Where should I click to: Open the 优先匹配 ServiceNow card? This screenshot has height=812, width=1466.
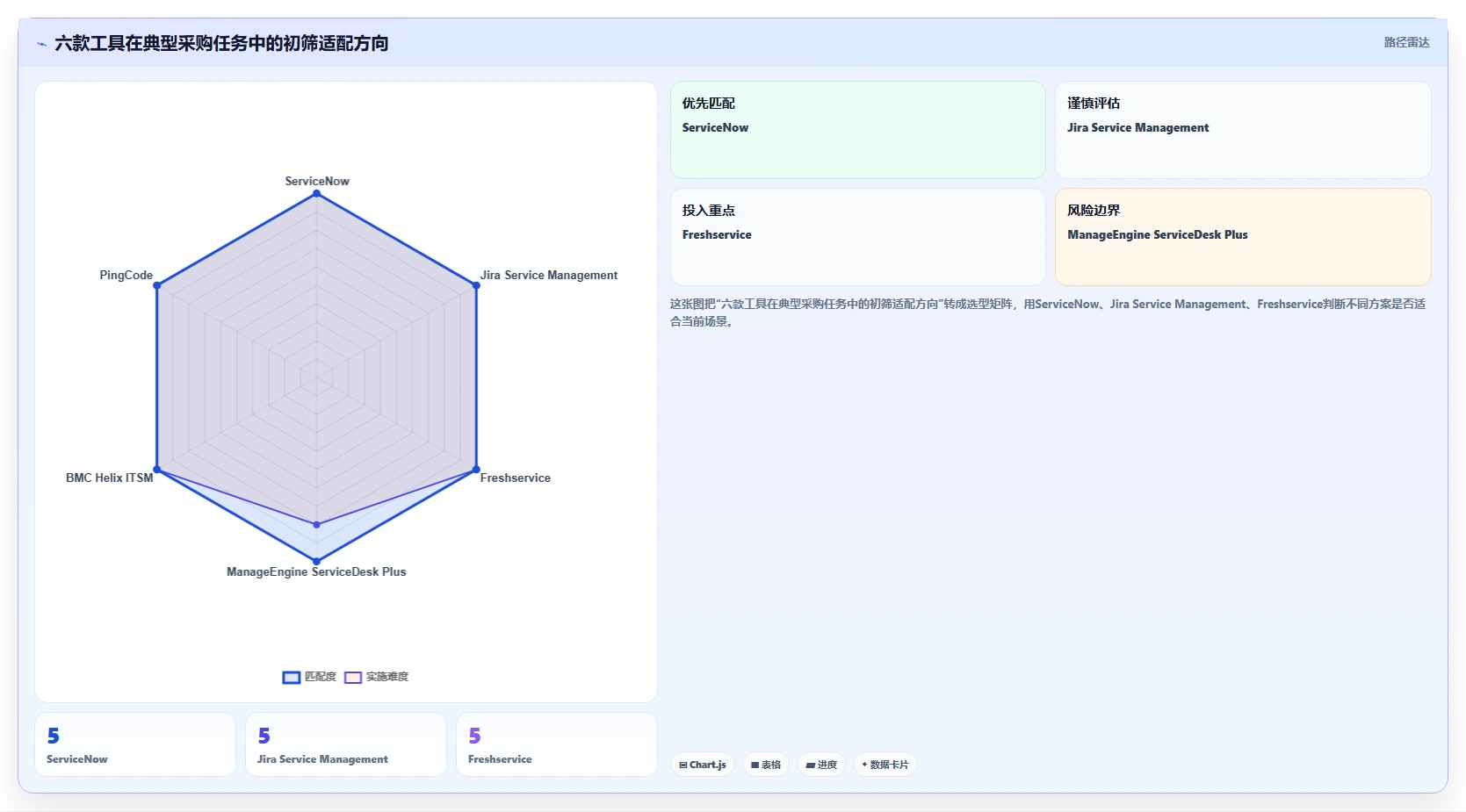858,130
